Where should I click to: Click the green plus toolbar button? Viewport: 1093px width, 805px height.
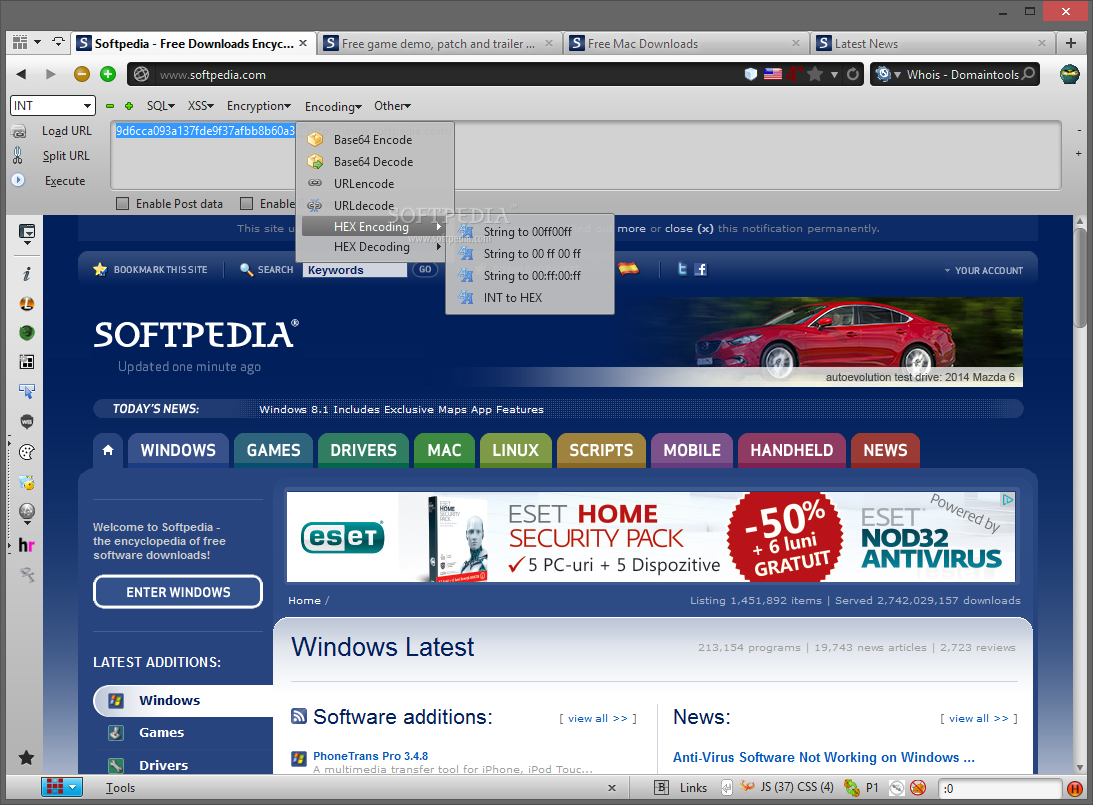(x=107, y=74)
